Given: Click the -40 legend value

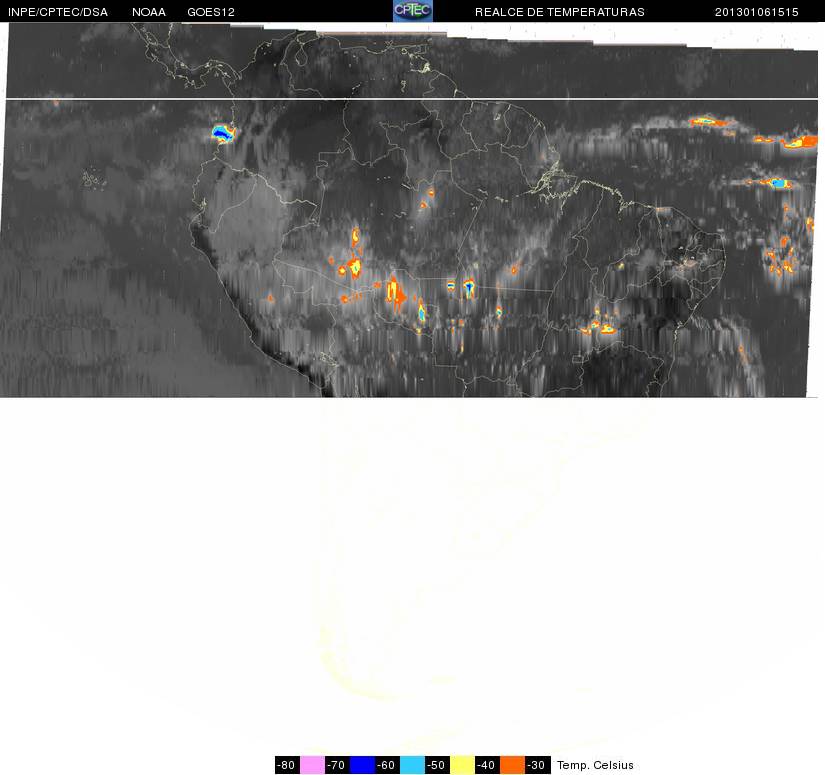Looking at the screenshot, I should 487,765.
